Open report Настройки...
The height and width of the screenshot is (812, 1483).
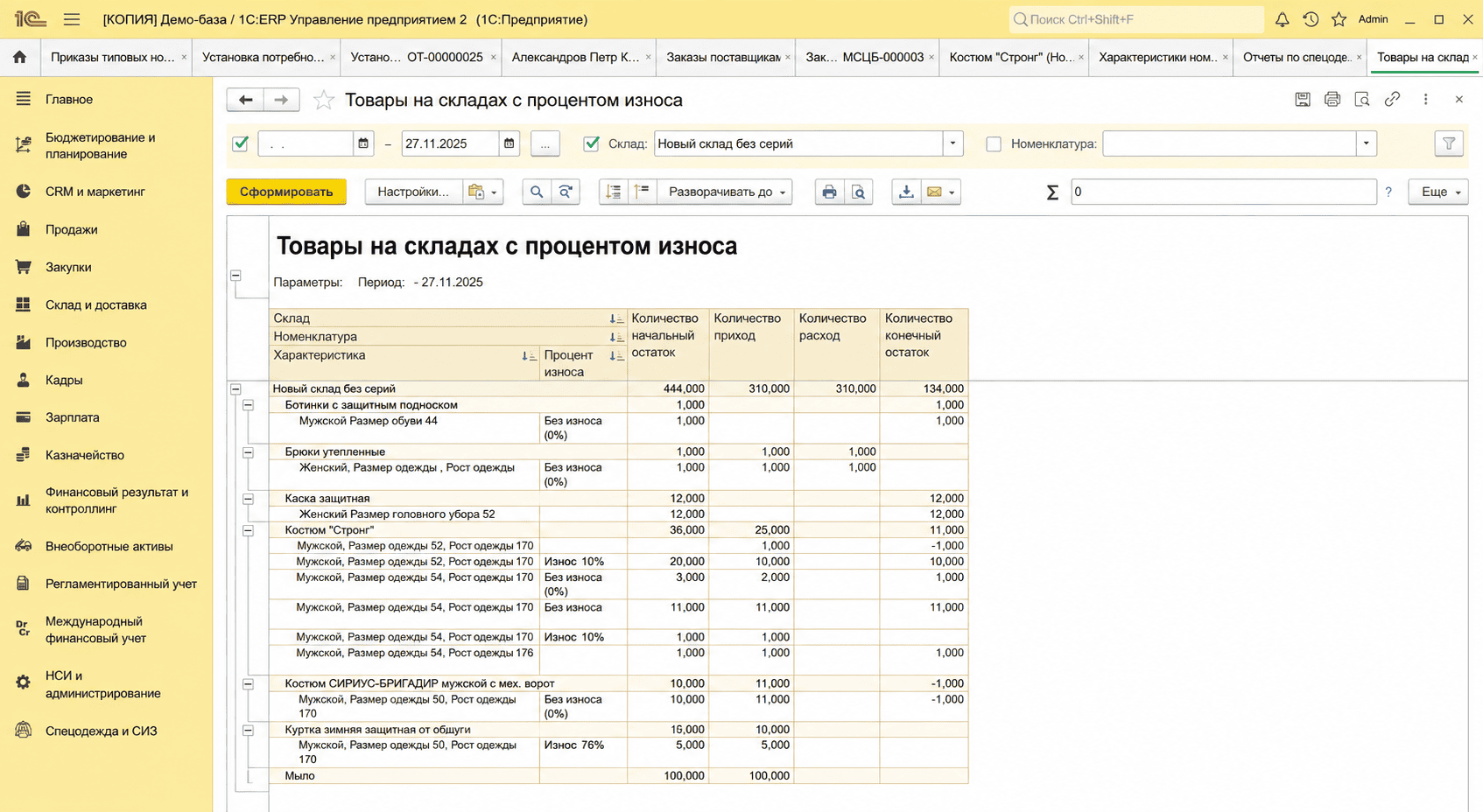coord(413,192)
